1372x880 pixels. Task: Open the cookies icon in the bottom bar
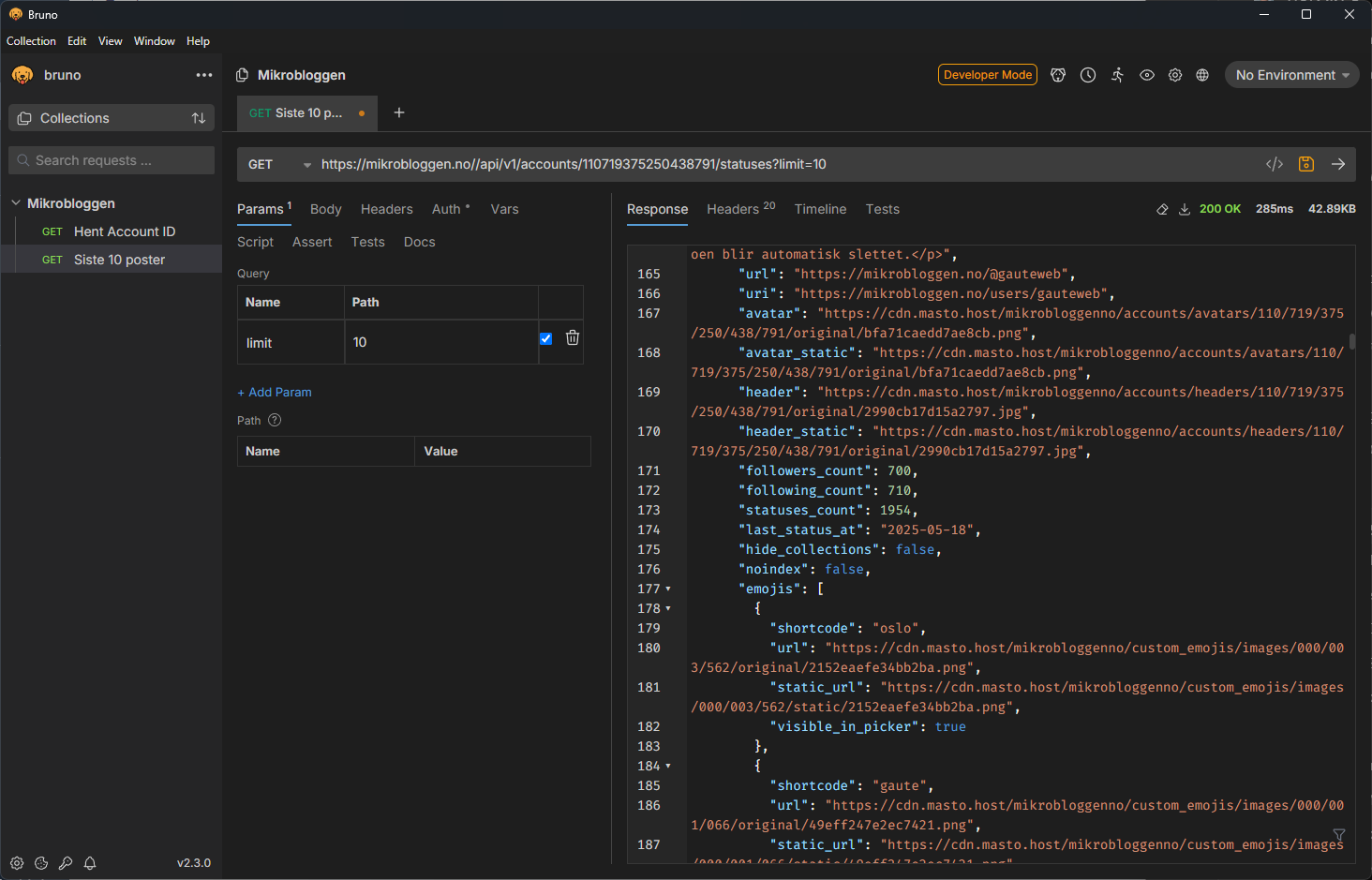pyautogui.click(x=41, y=863)
